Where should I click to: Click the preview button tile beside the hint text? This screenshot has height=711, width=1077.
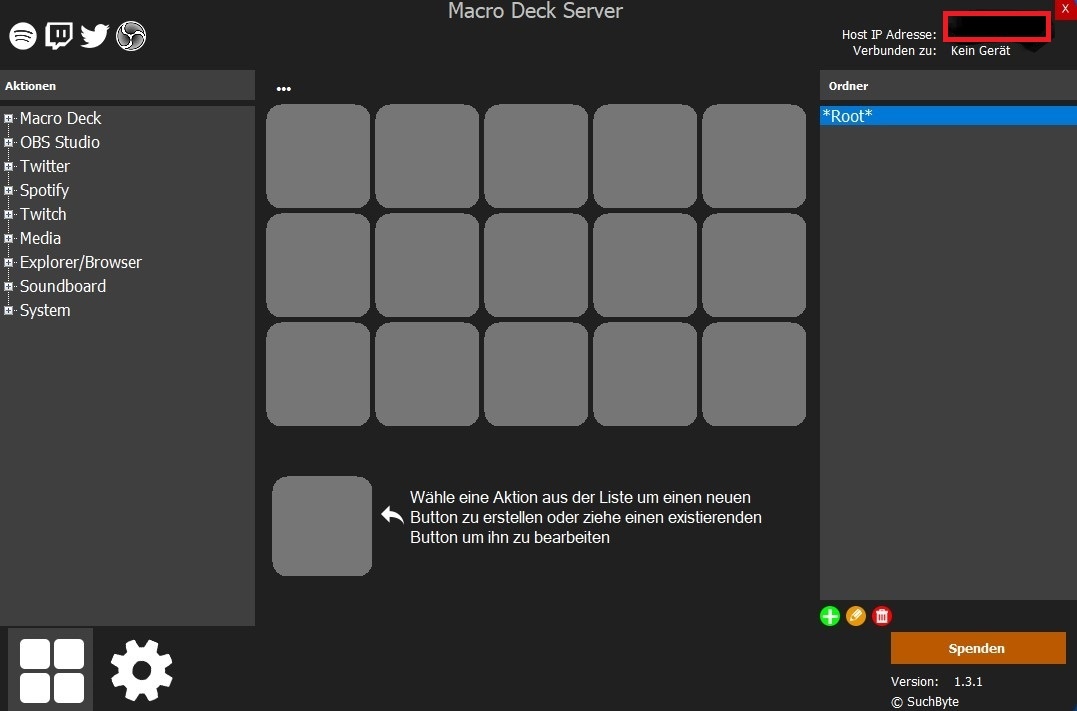[321, 526]
